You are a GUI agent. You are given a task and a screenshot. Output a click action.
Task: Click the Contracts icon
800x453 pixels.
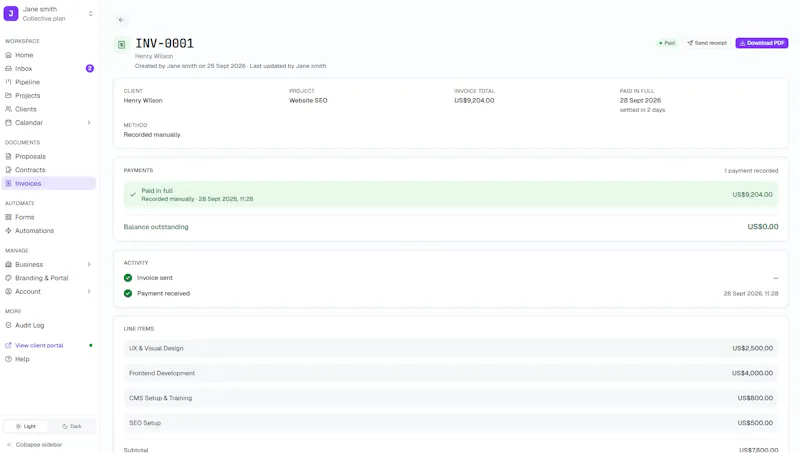[8, 170]
